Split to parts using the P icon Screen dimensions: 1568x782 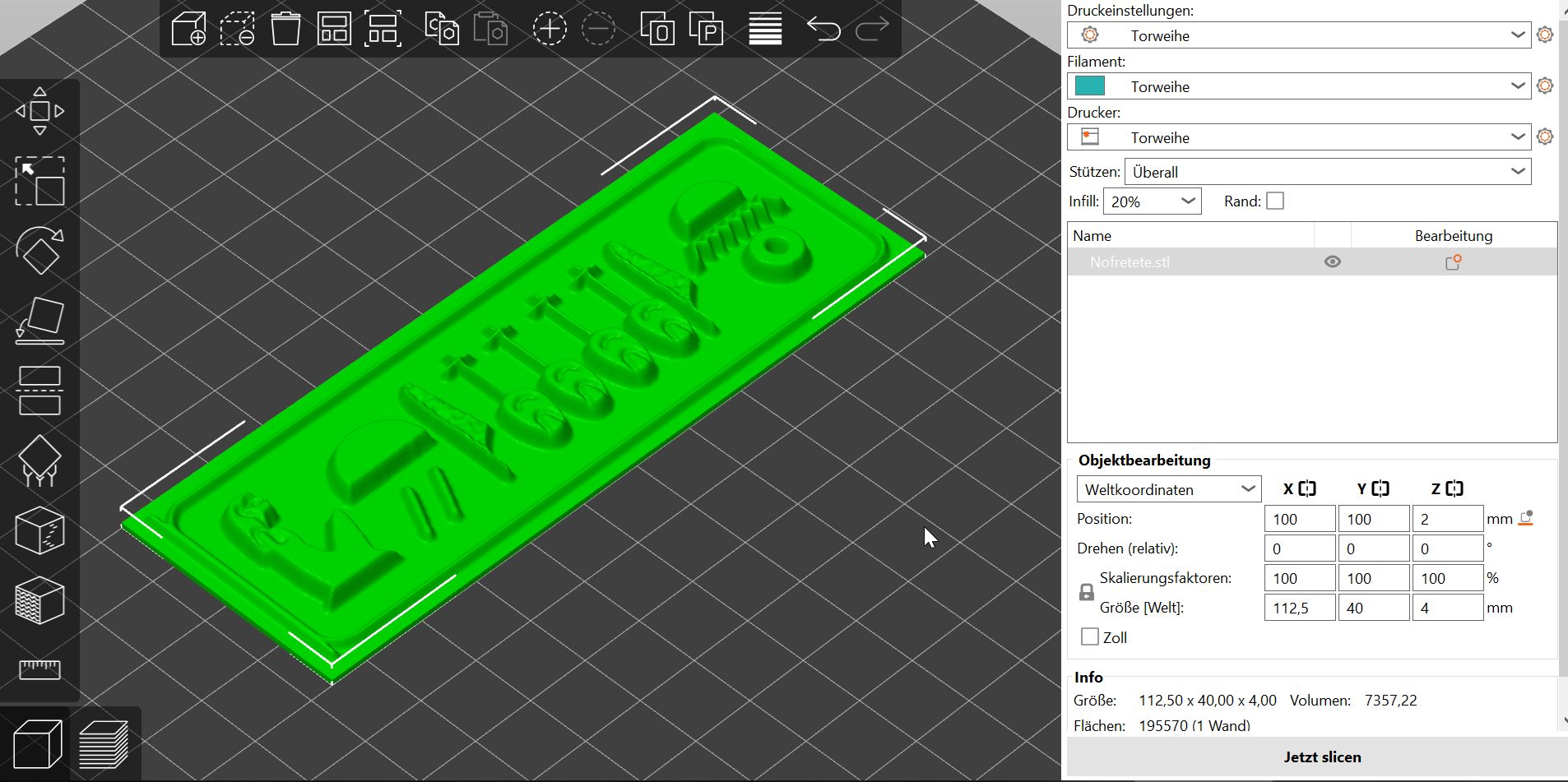point(706,29)
